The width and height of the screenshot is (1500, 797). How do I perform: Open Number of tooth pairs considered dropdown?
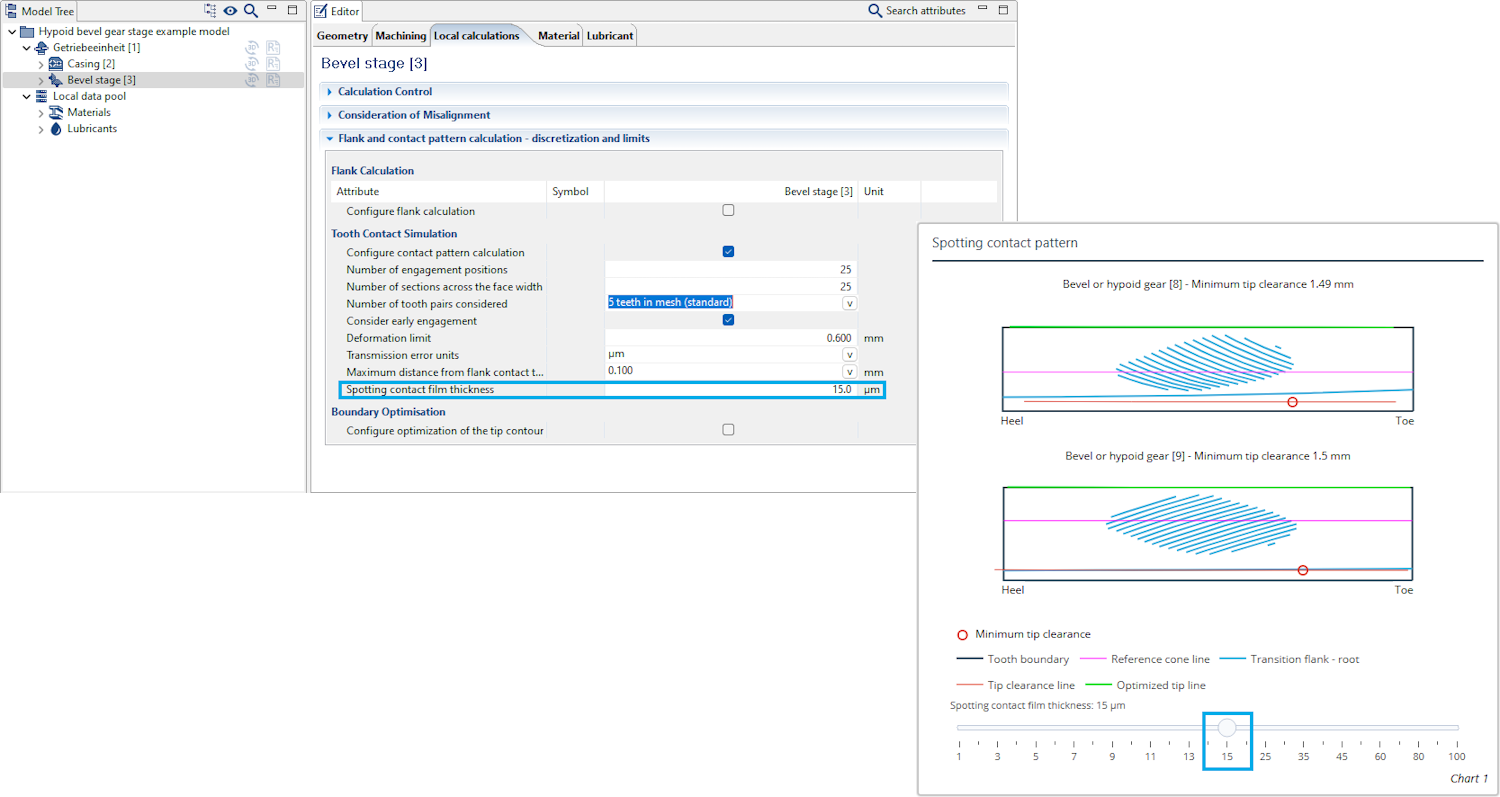pos(850,303)
